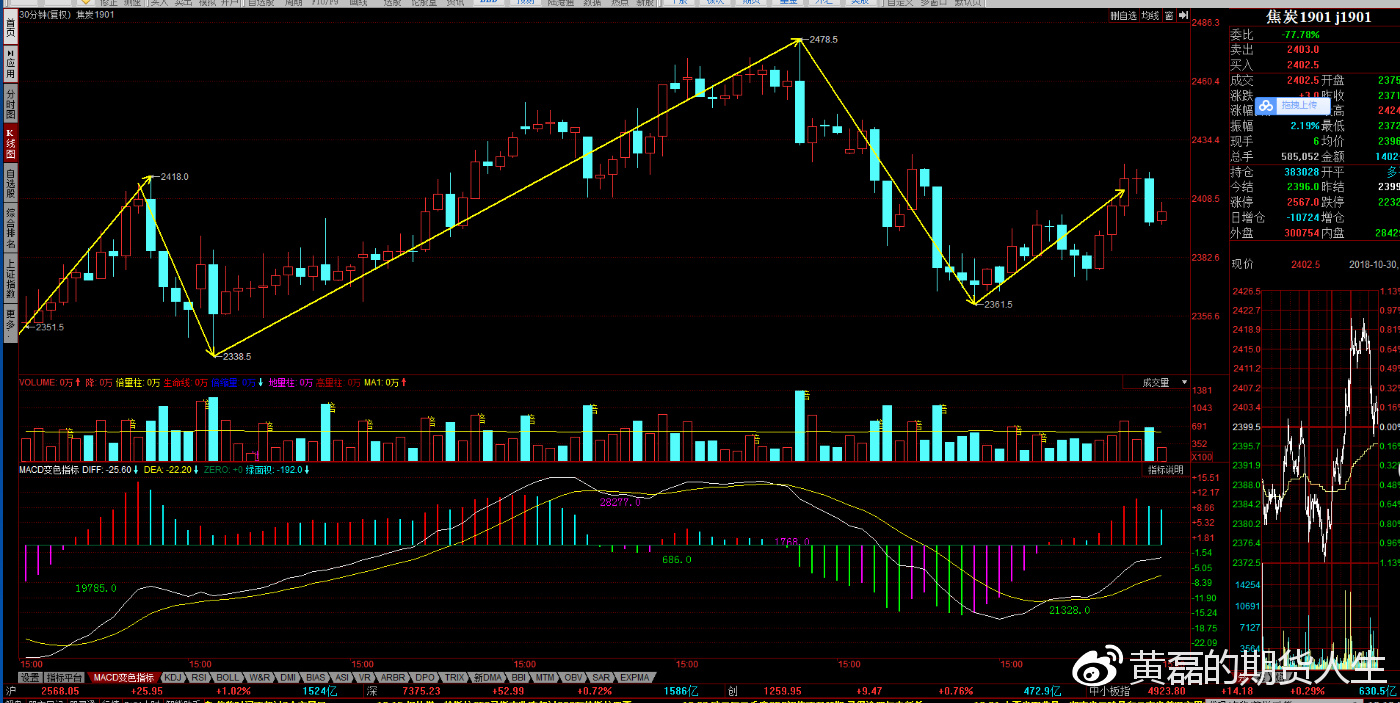Click the DEA: -22.20 MACD legend value
1400x703 pixels.
point(167,469)
